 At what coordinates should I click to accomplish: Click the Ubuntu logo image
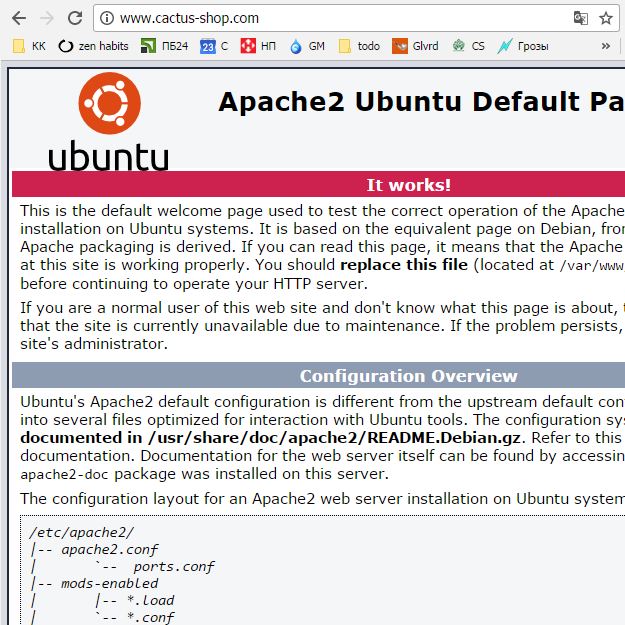(x=109, y=121)
